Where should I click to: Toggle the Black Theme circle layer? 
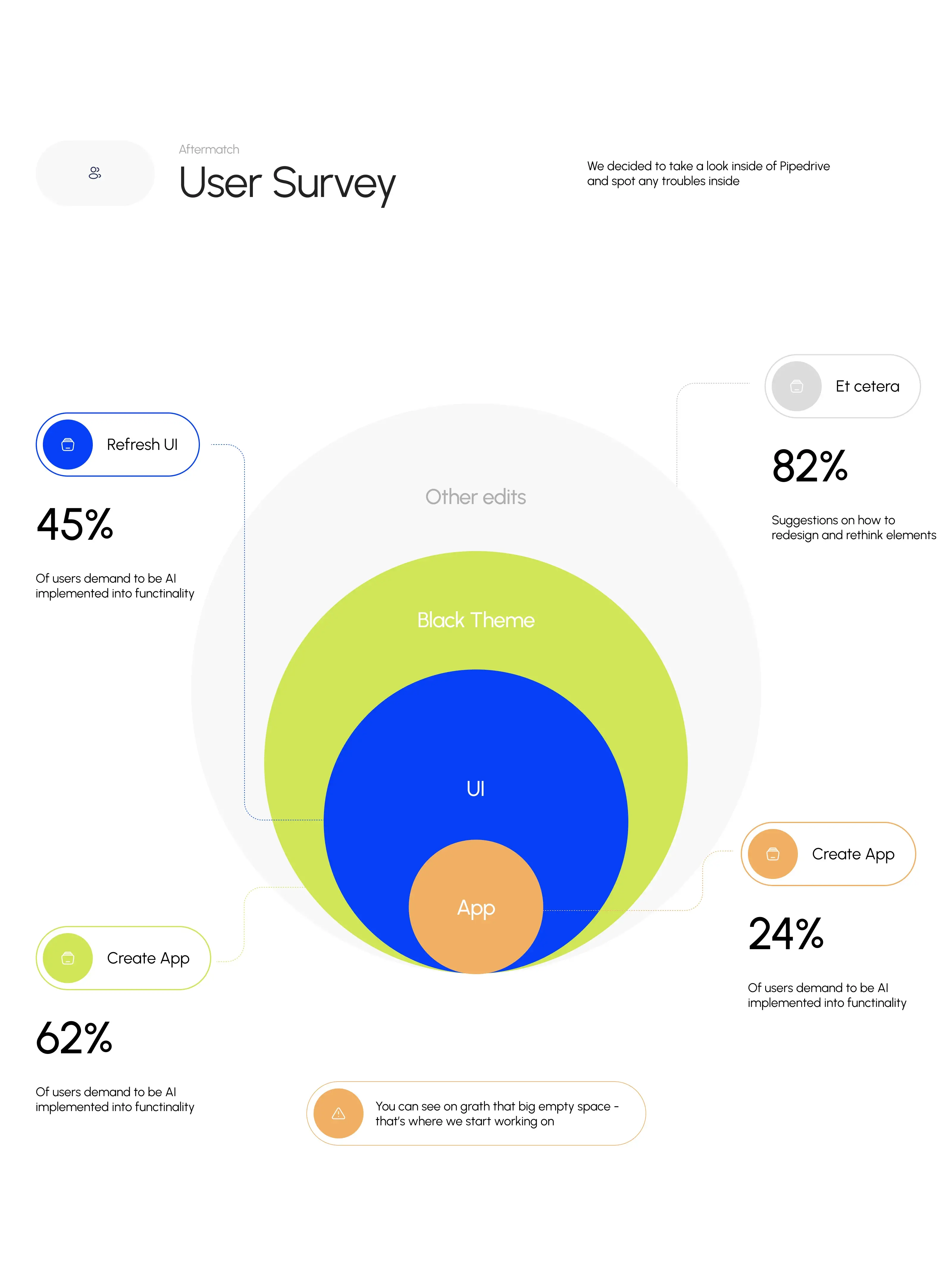click(x=476, y=620)
